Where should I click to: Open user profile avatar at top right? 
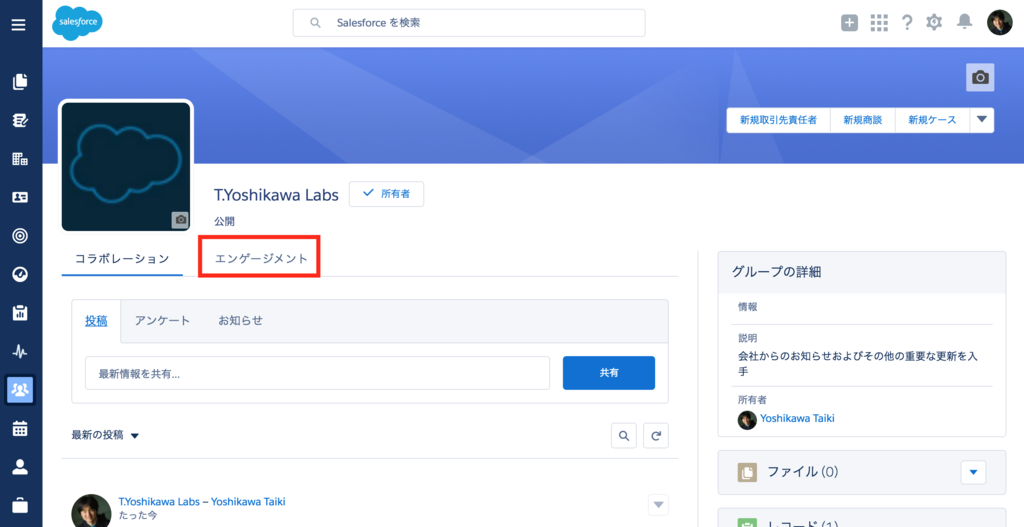coord(999,23)
